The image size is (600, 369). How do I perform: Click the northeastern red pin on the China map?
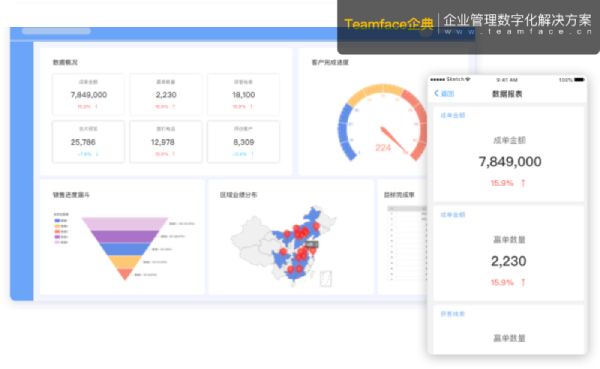point(316,226)
